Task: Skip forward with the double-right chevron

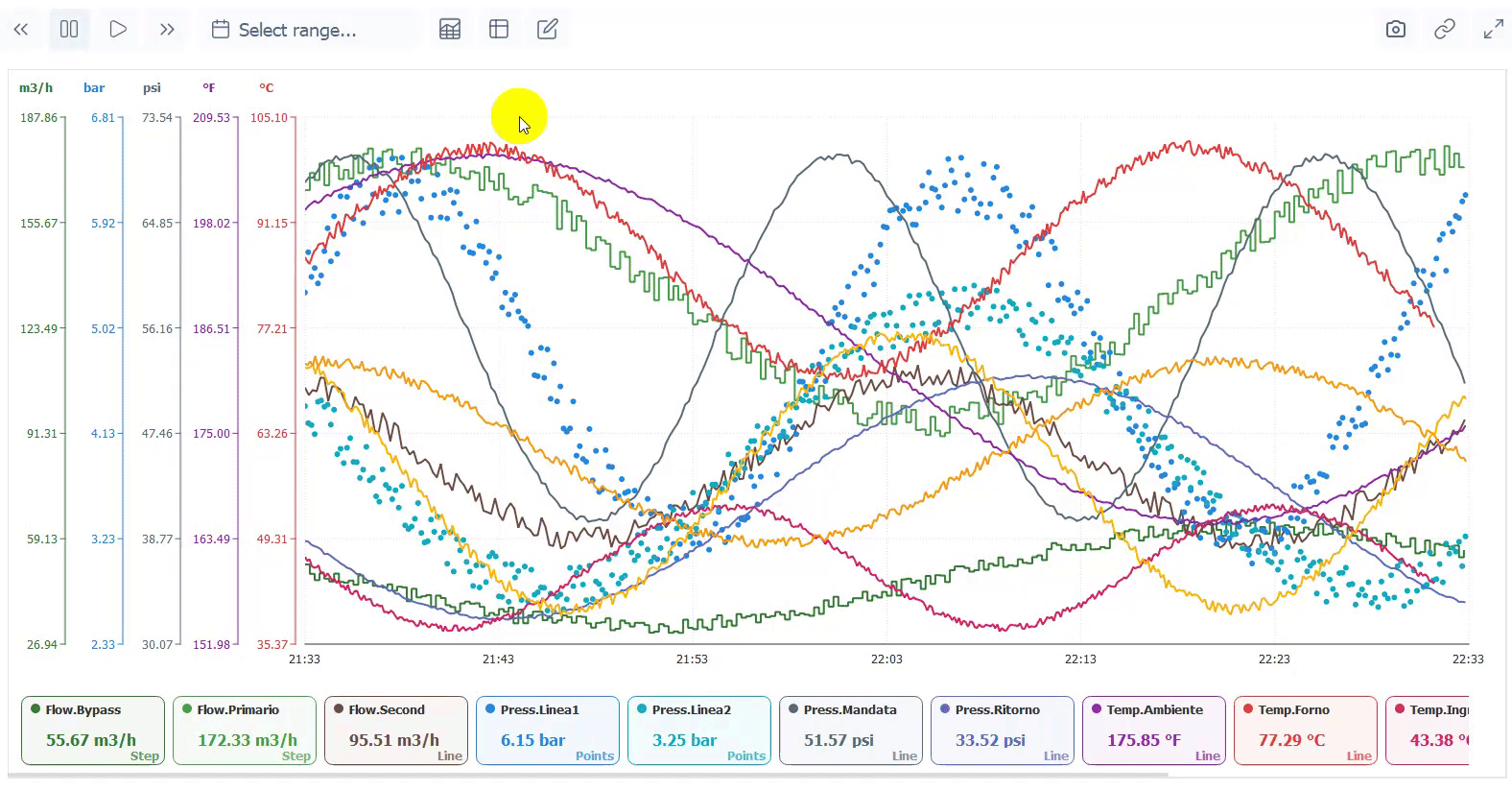Action: pos(166,29)
